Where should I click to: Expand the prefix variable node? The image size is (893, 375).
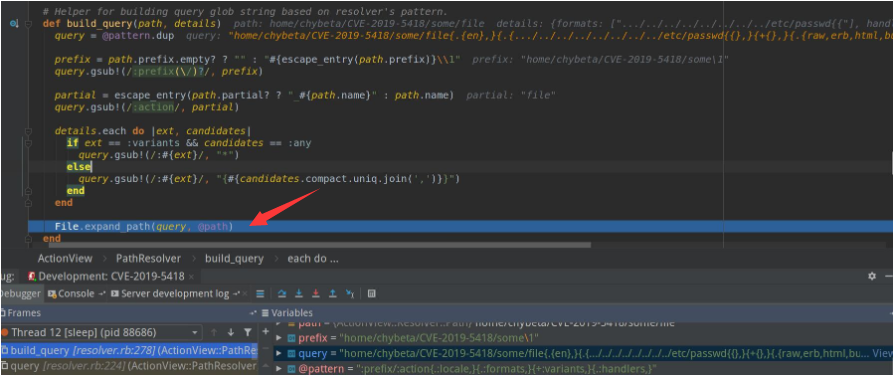click(278, 338)
